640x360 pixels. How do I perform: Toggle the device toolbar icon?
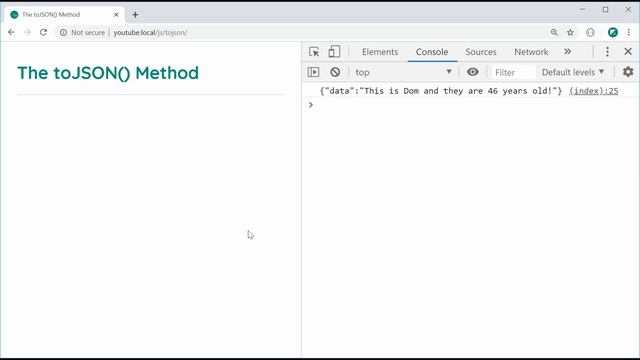pyautogui.click(x=334, y=52)
